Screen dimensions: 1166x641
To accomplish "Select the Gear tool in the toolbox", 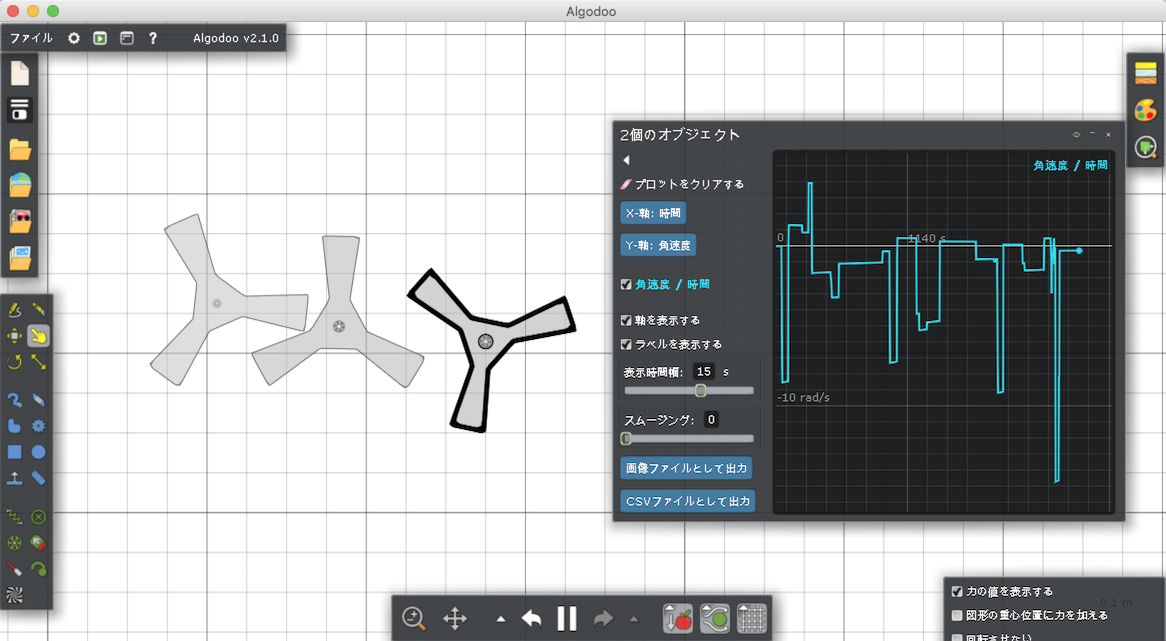I will tap(39, 426).
